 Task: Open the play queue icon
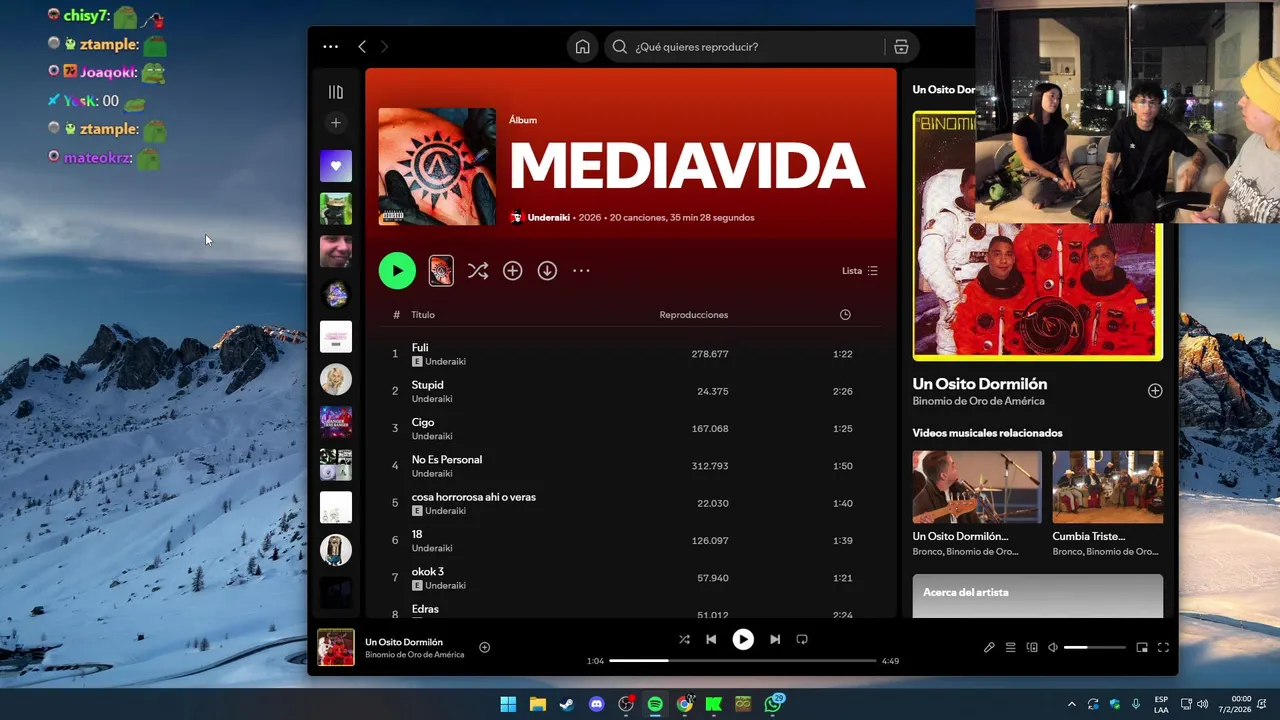pyautogui.click(x=1010, y=647)
